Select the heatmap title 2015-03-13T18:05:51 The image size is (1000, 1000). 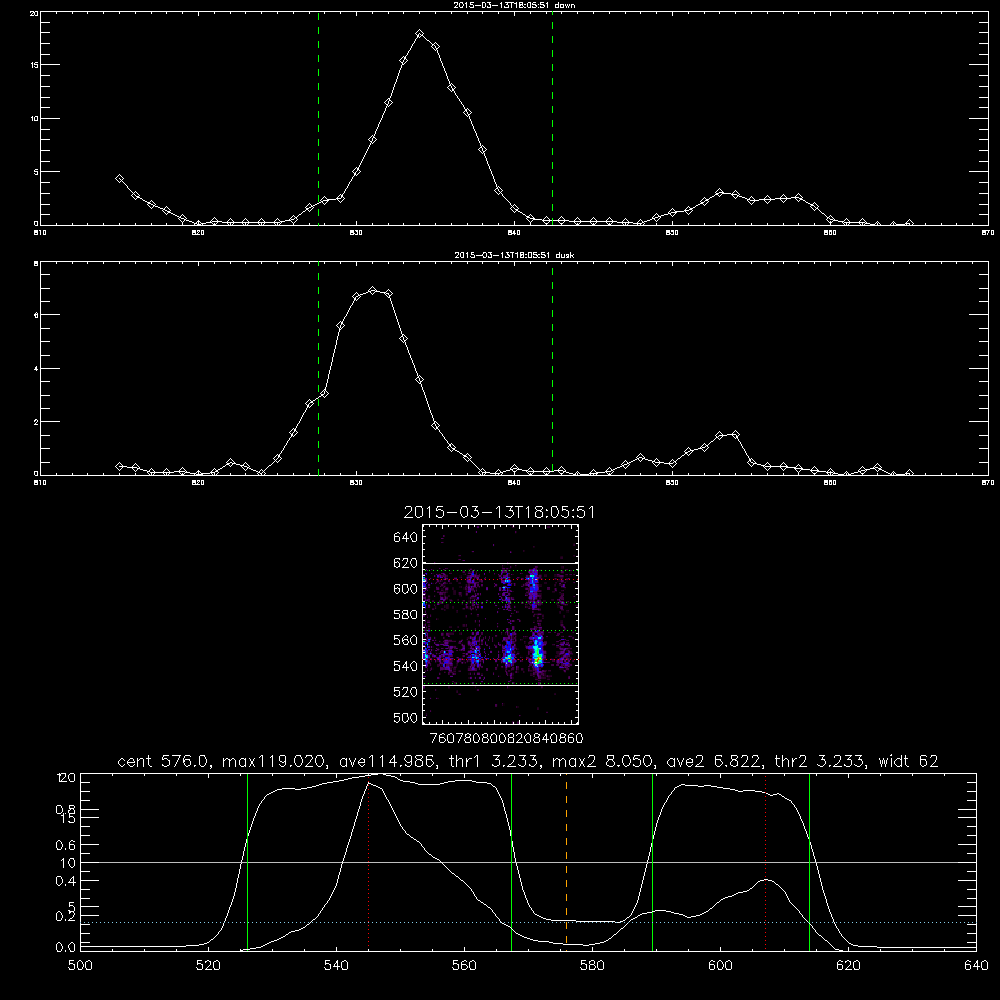click(499, 513)
